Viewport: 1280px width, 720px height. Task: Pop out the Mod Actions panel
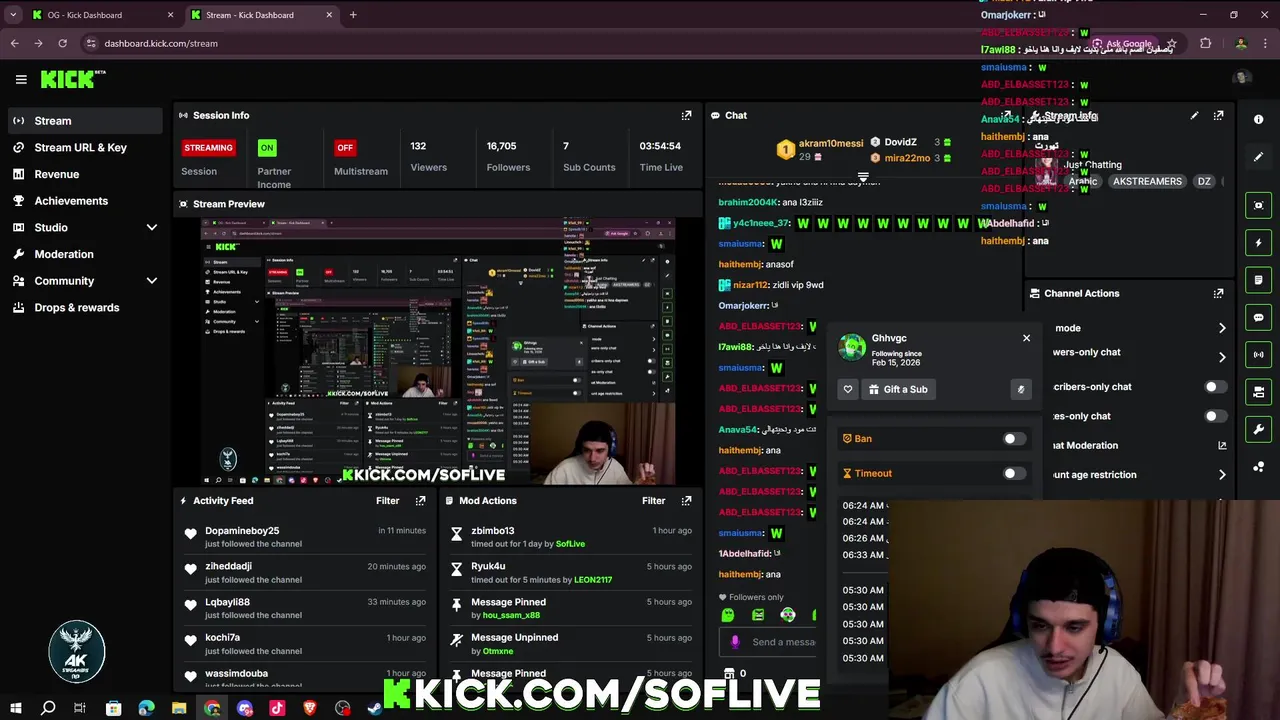click(686, 500)
